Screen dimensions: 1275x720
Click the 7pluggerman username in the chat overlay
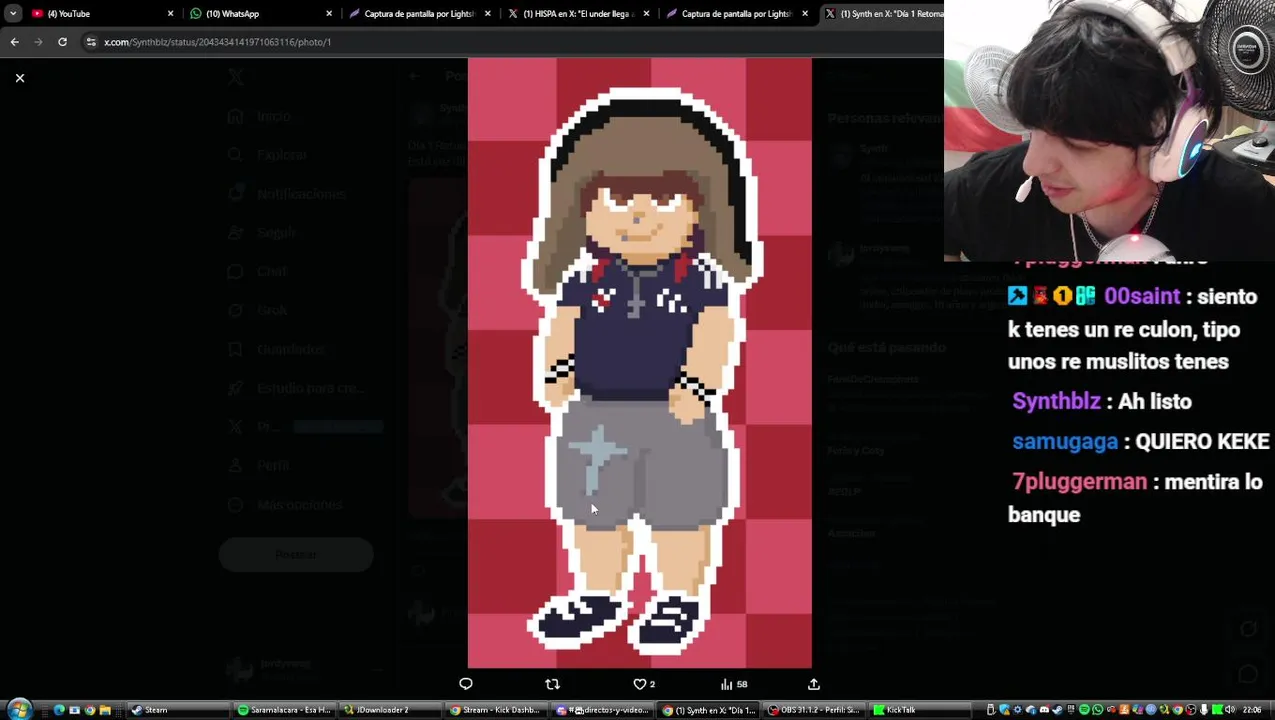(1080, 482)
